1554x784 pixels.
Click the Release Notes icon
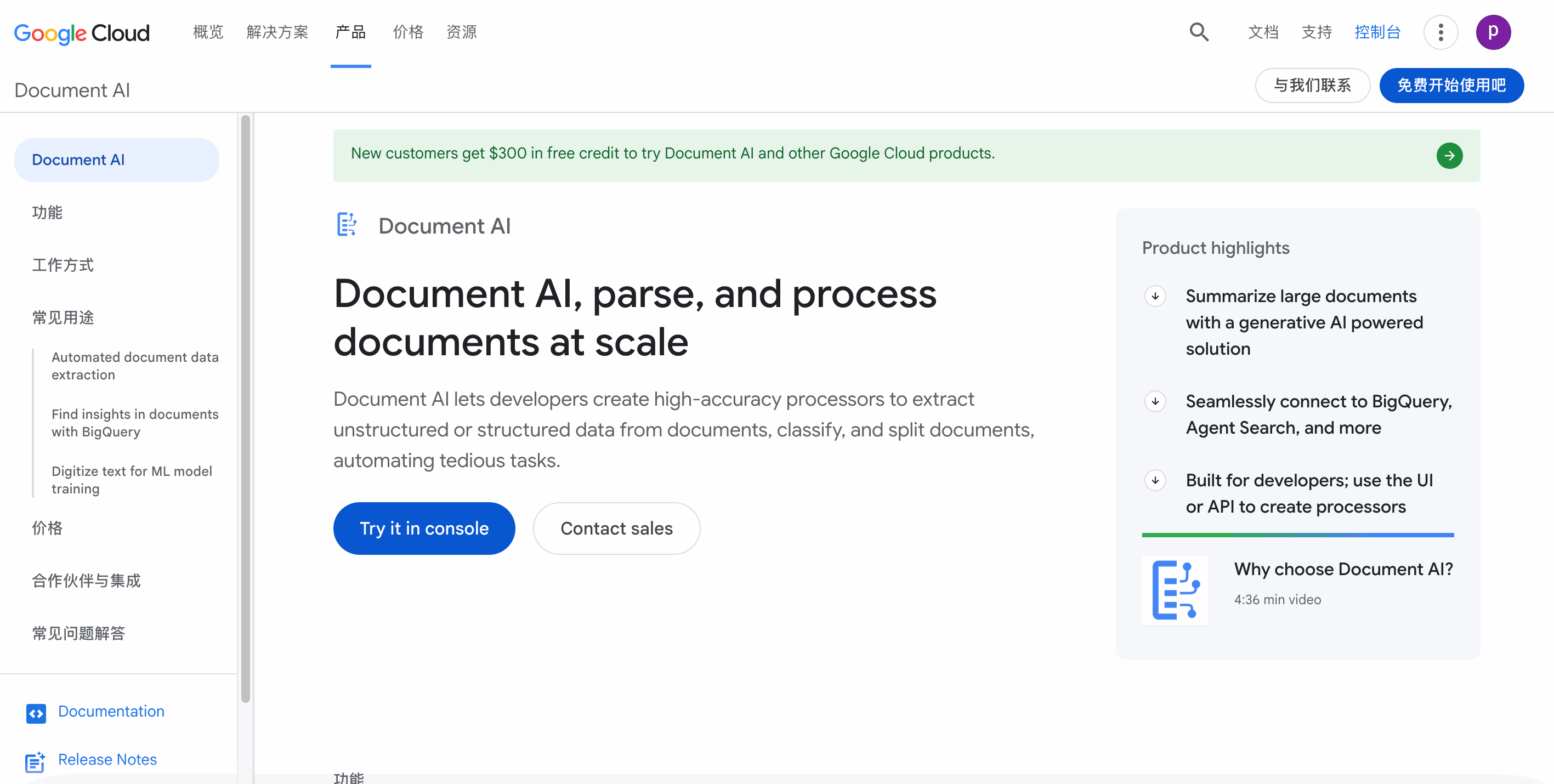click(35, 762)
